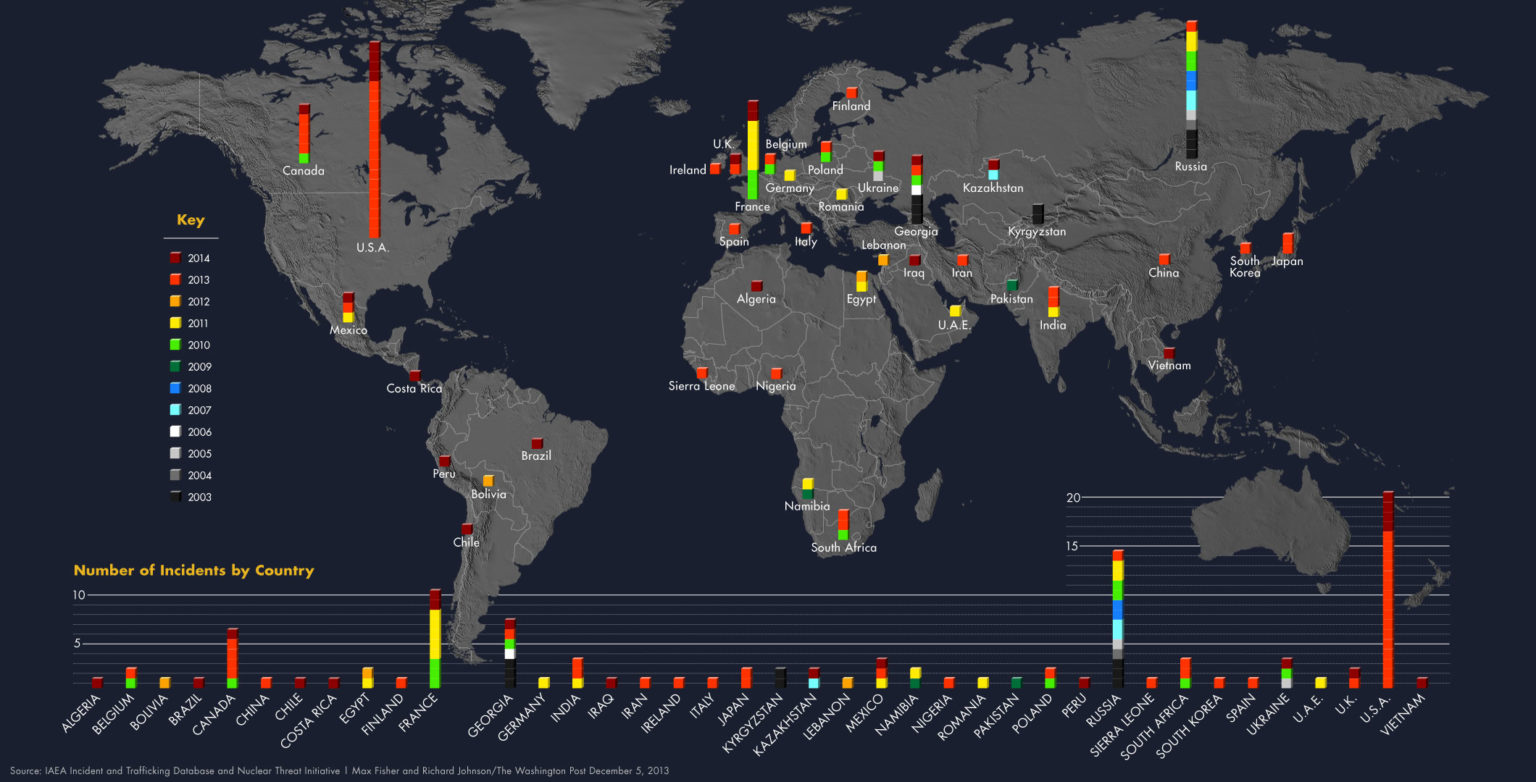The width and height of the screenshot is (1536, 782).
Task: Click the tall red U.S.A. bar on the map
Action: tap(374, 140)
